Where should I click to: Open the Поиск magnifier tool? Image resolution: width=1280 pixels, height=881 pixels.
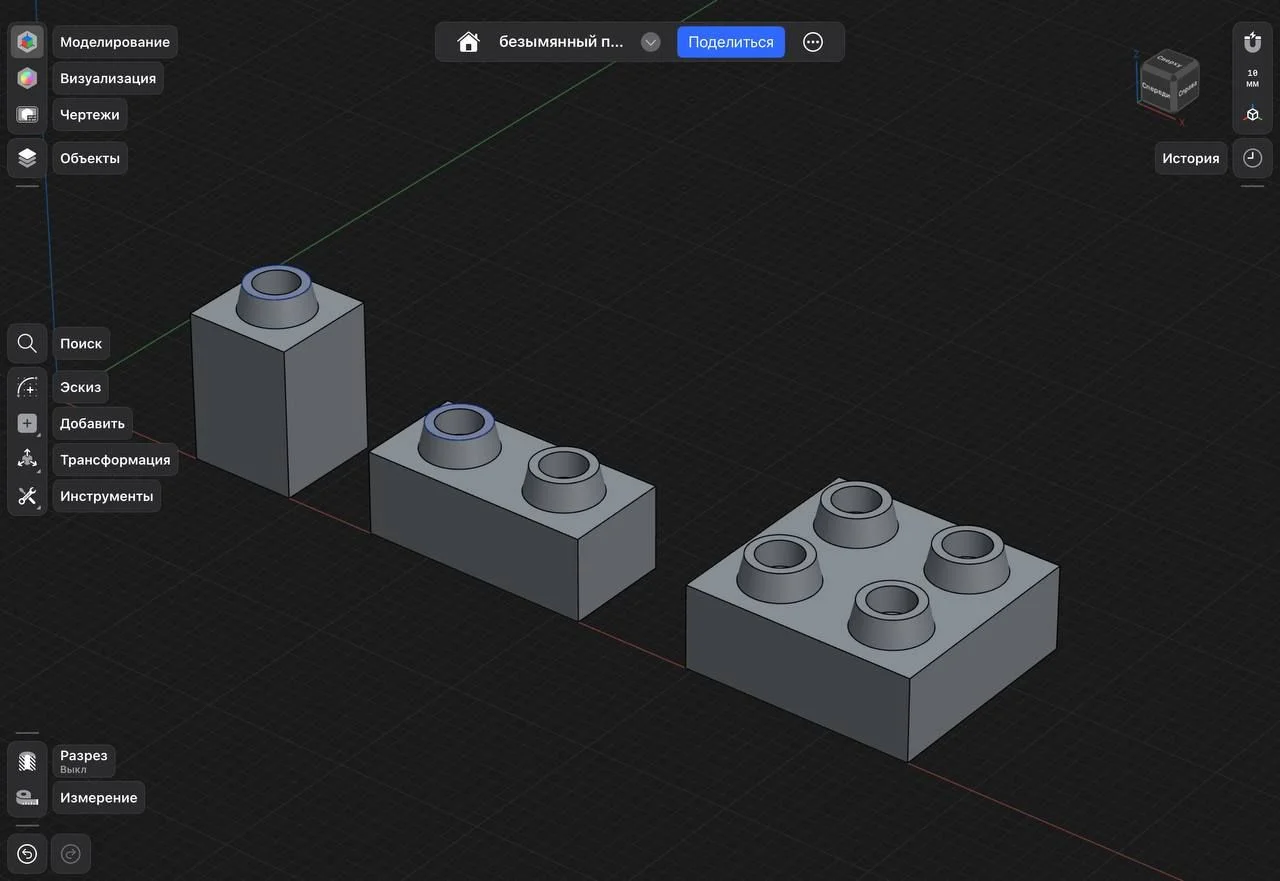(27, 343)
